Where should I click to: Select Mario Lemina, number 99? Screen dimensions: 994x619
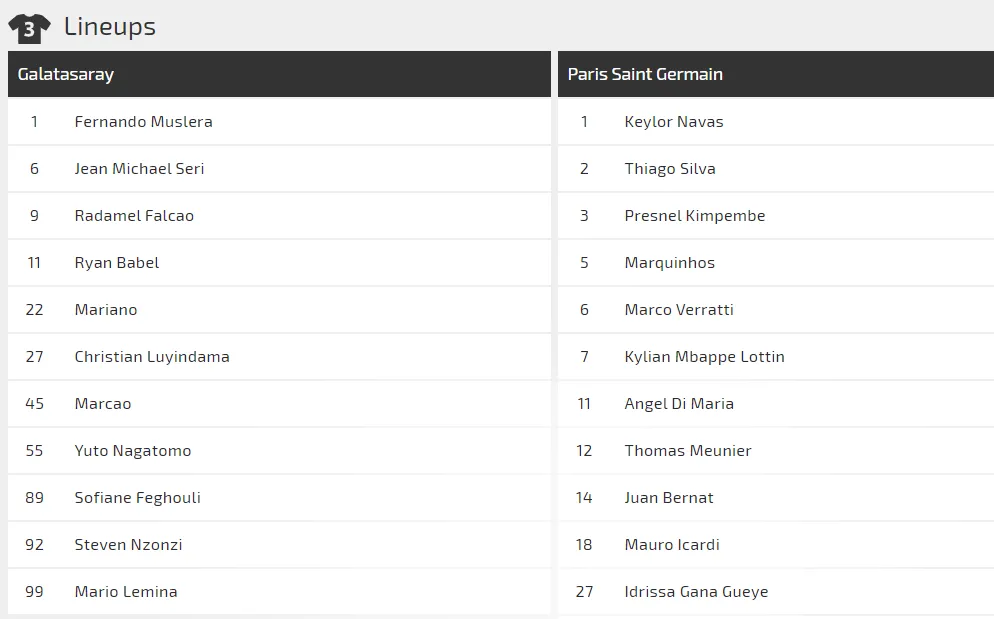tap(126, 592)
